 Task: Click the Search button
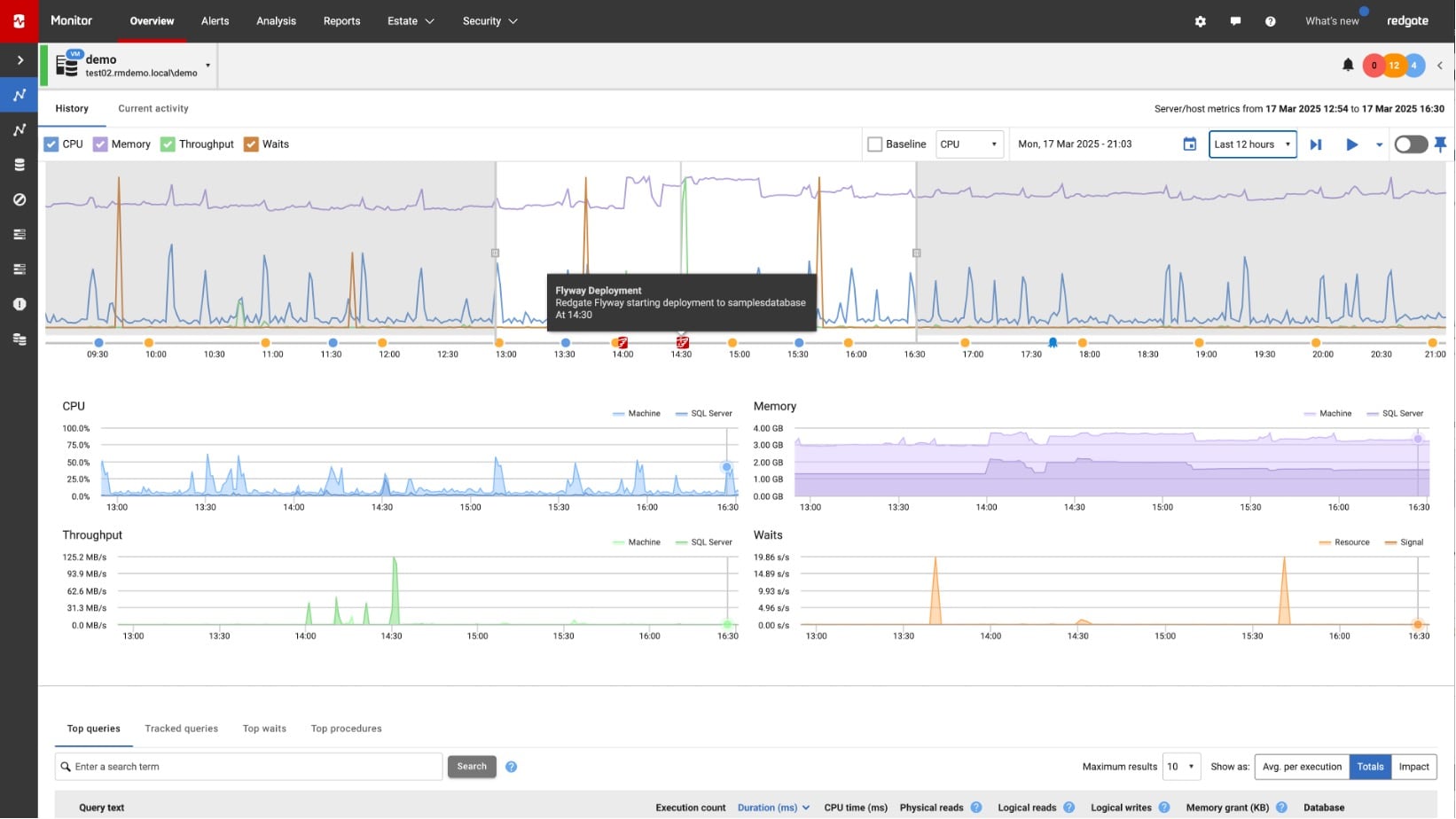[x=472, y=767]
